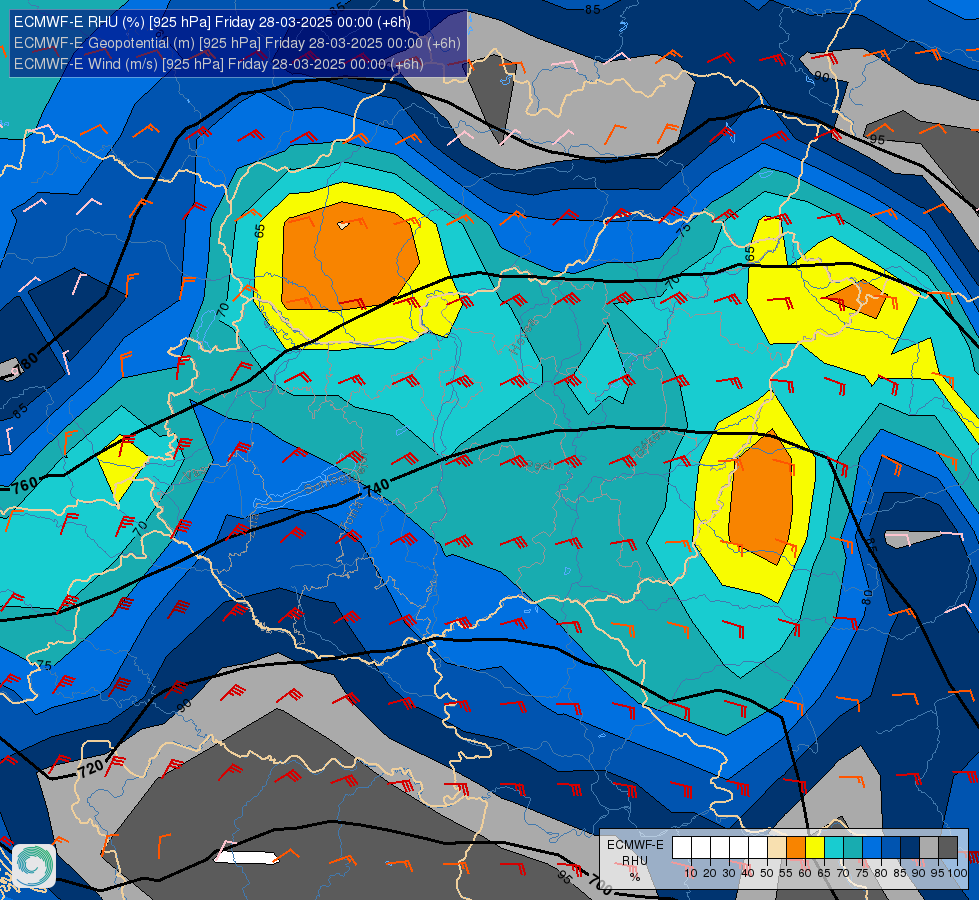Pick the yellow 60-65 legend swatch

[x=815, y=847]
